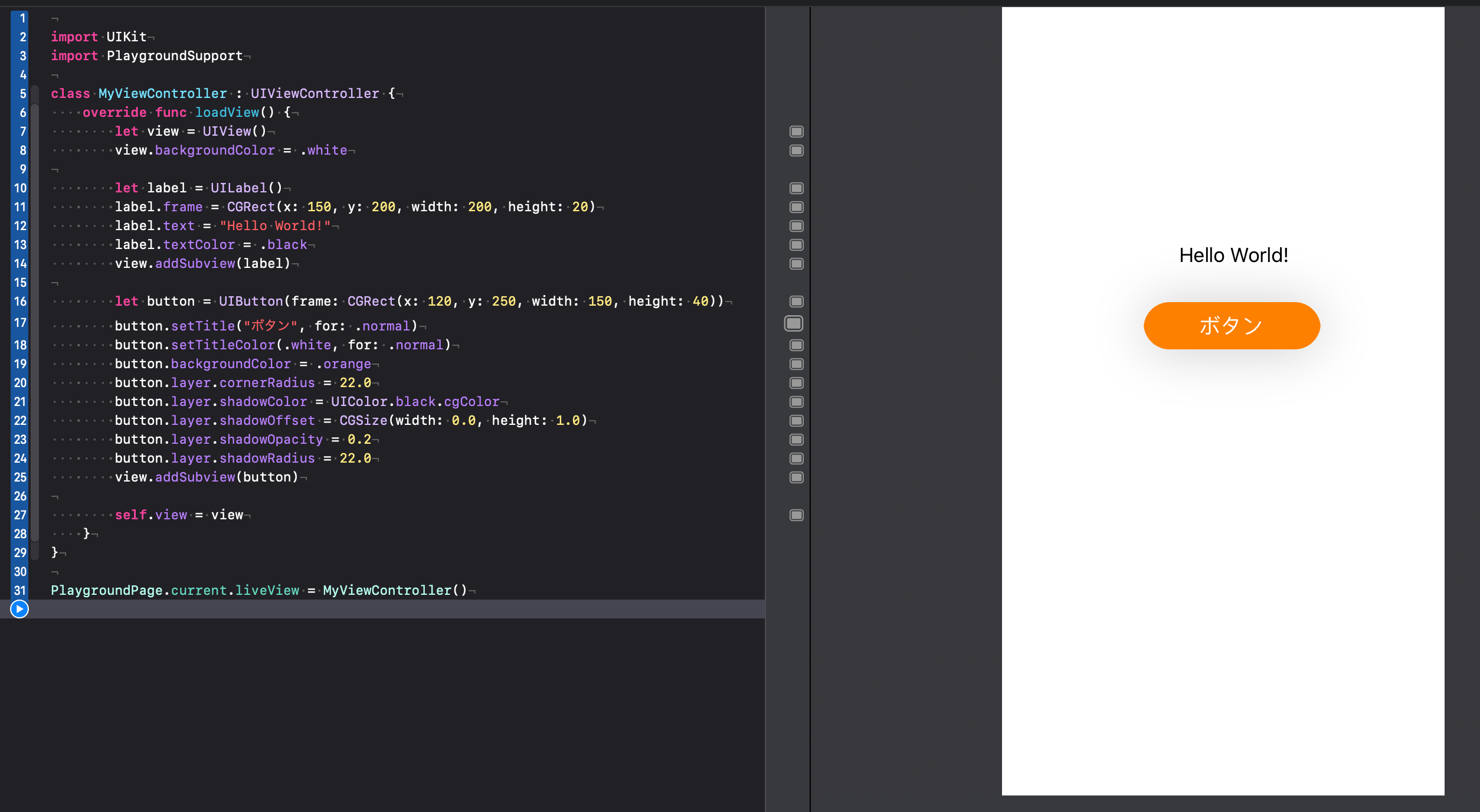
Task: Open Quick Look for shadowOpacity 0.2 line
Action: (796, 440)
